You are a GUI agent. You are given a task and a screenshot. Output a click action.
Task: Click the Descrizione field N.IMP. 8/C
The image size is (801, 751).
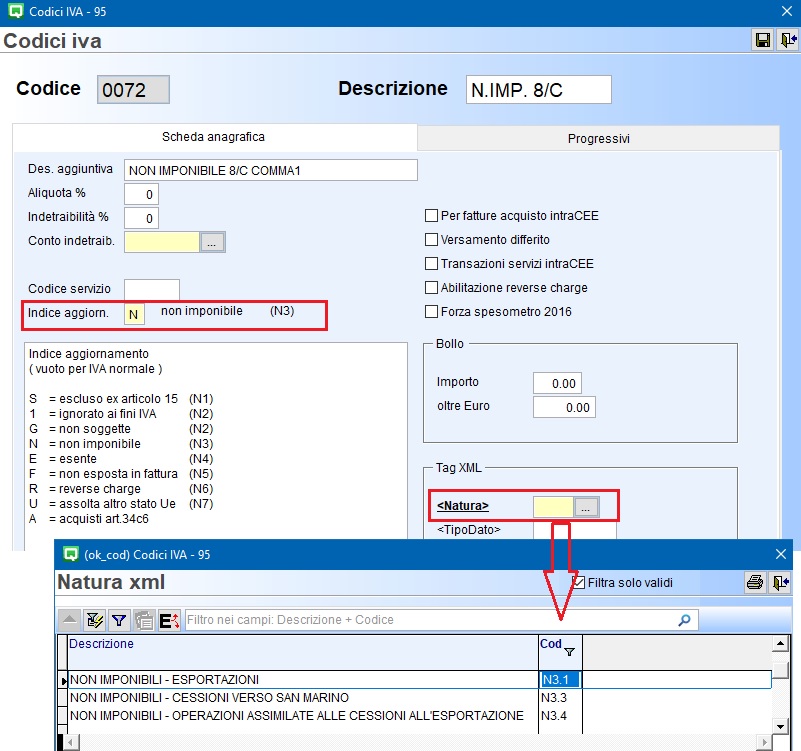(x=538, y=90)
